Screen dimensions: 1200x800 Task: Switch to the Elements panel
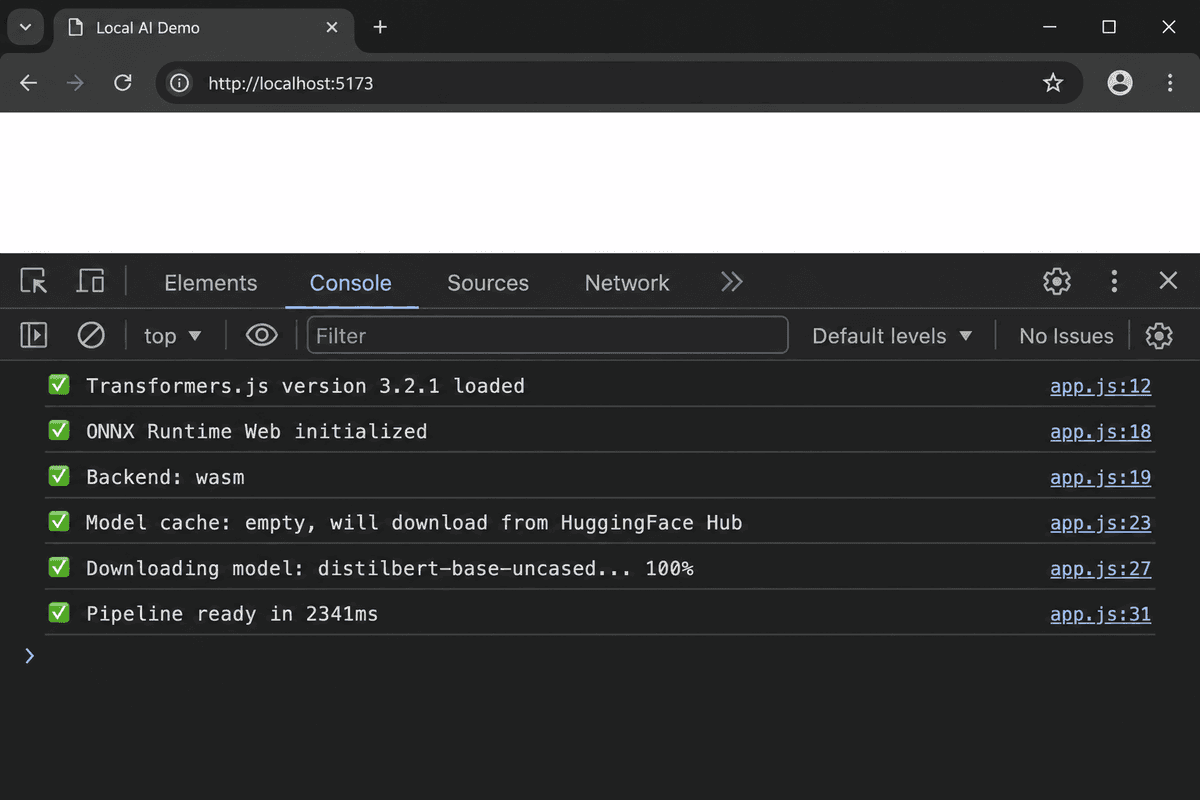(x=211, y=283)
